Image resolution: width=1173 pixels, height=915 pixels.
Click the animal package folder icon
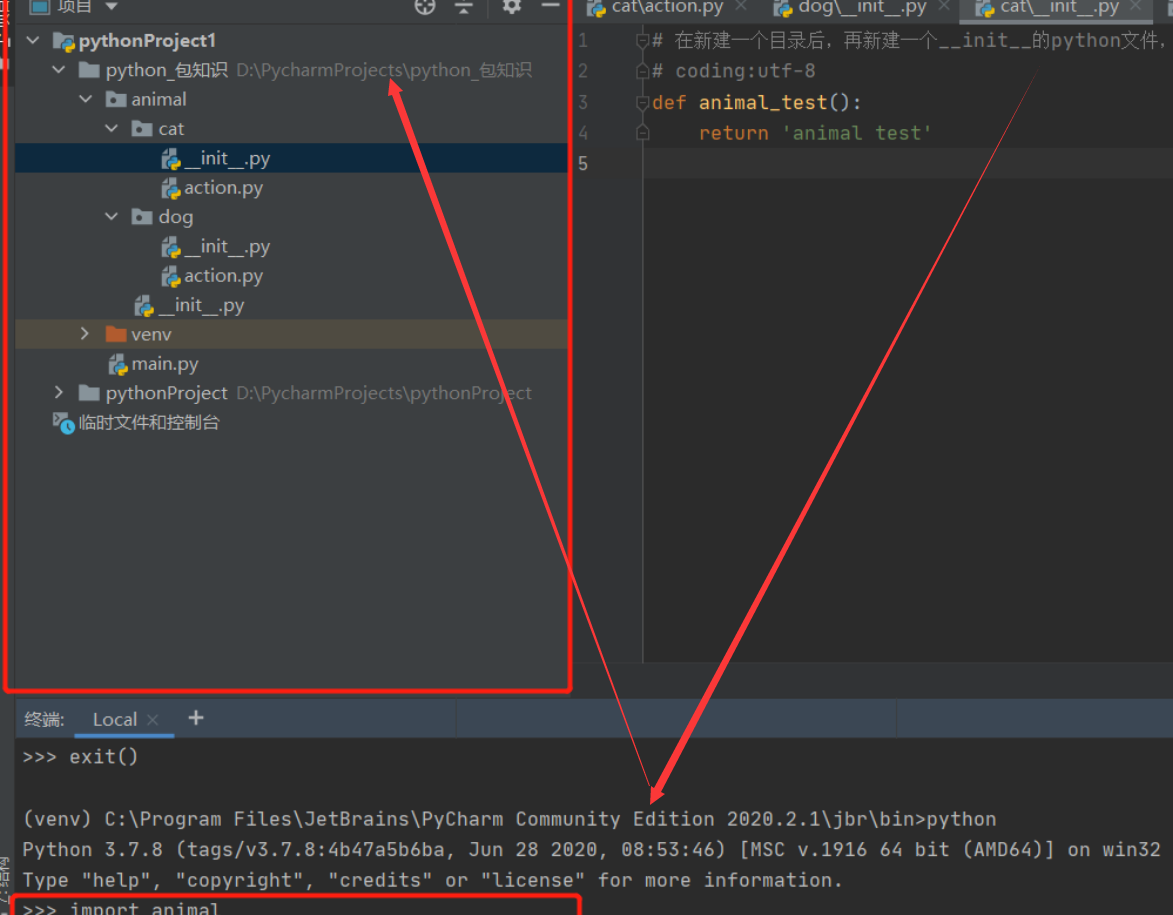pos(116,99)
